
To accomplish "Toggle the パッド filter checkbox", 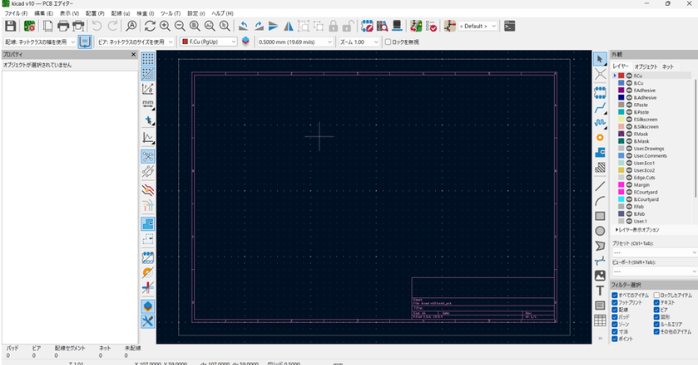I will click(x=615, y=317).
